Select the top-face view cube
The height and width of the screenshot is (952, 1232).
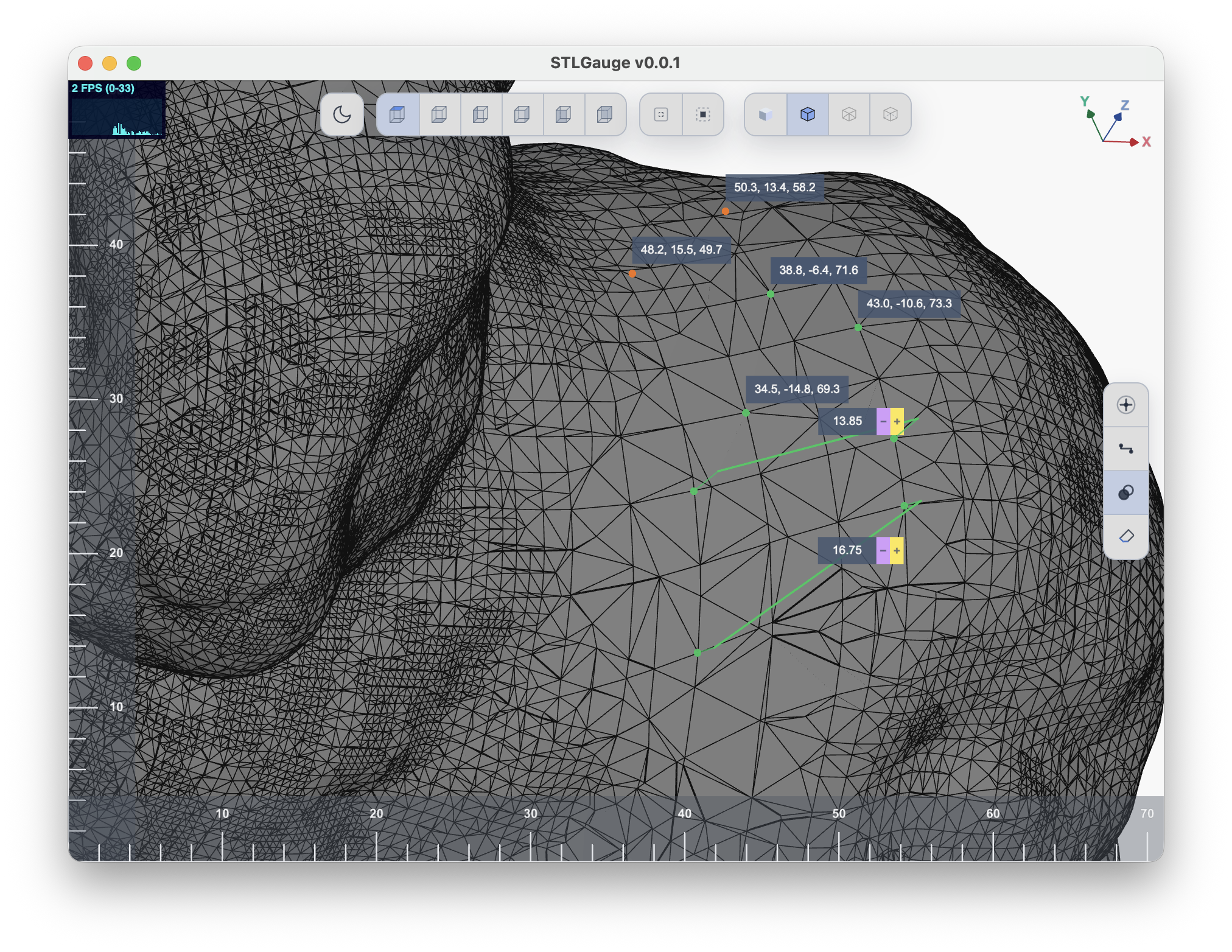397,114
